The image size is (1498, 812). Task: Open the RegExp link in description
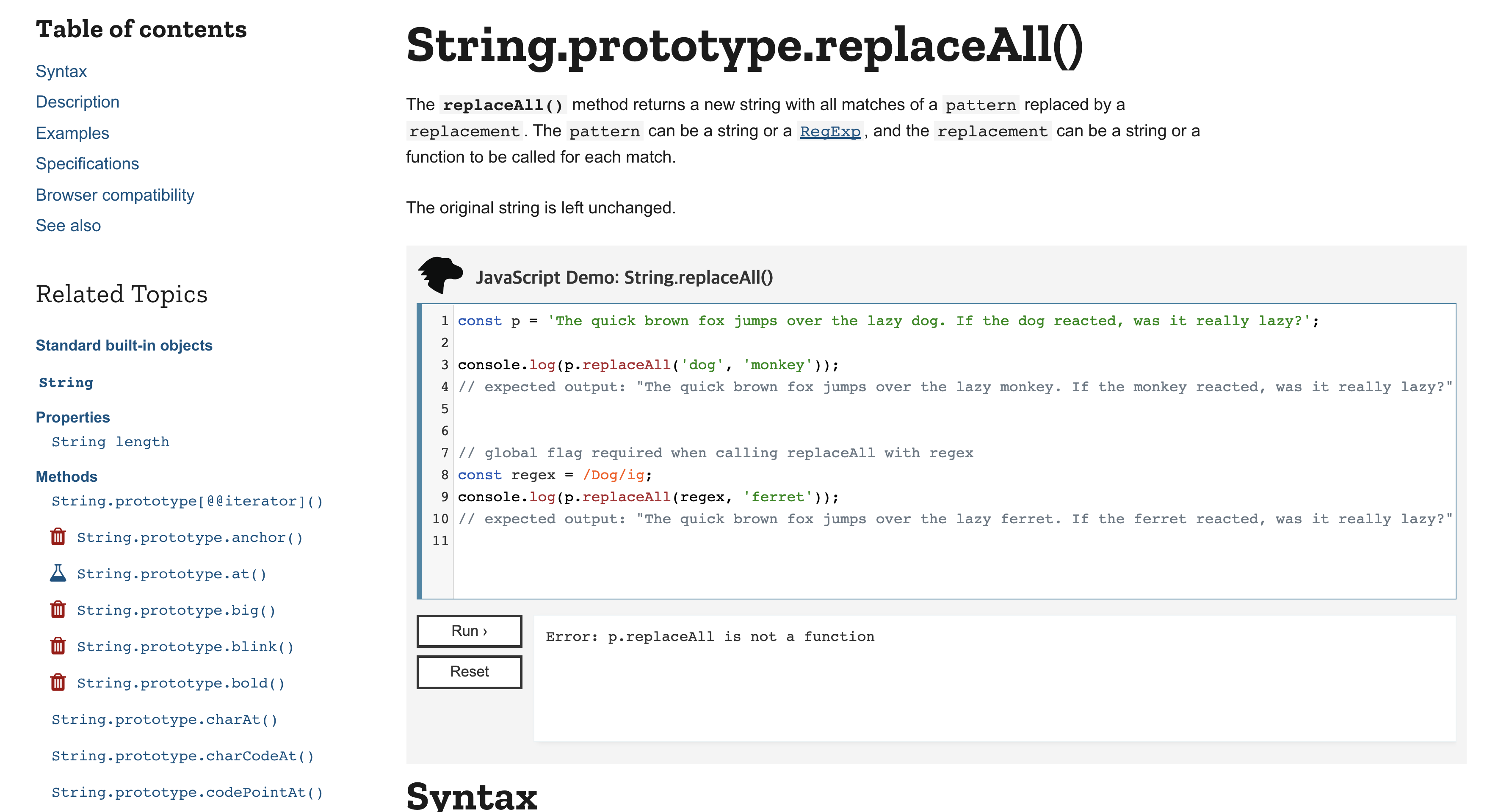click(829, 132)
